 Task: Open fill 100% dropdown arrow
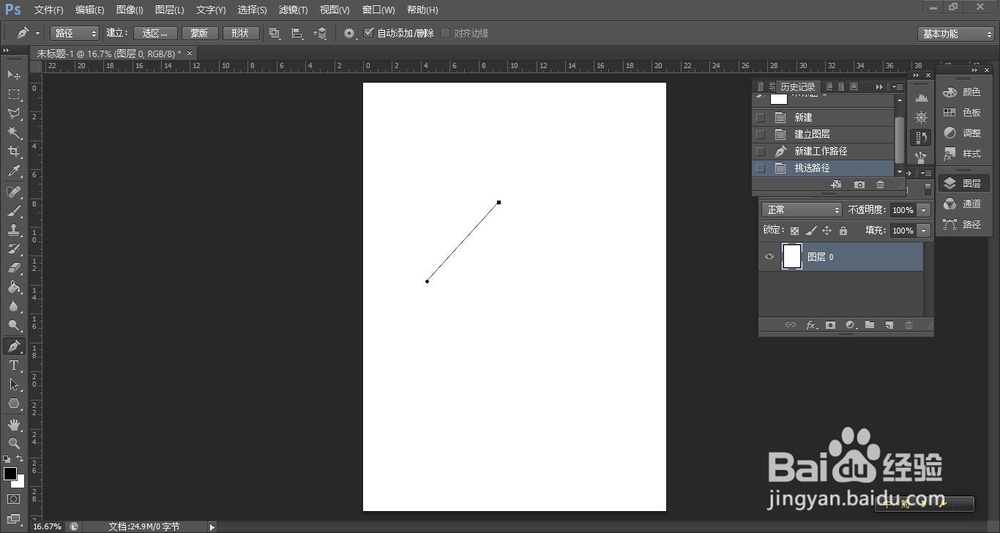[924, 231]
